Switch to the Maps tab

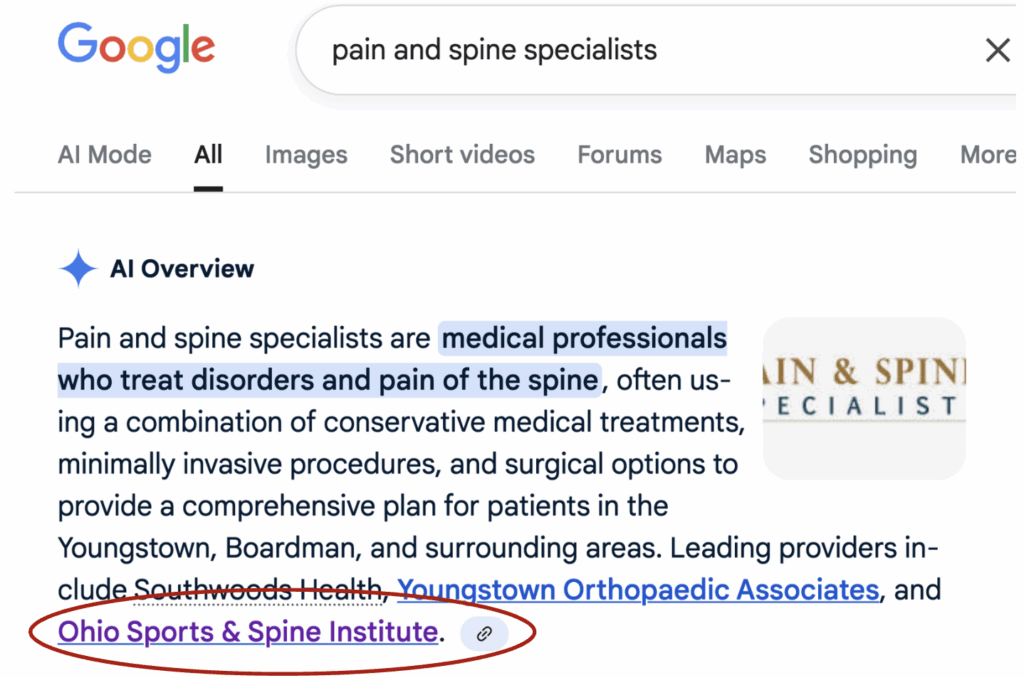click(735, 155)
